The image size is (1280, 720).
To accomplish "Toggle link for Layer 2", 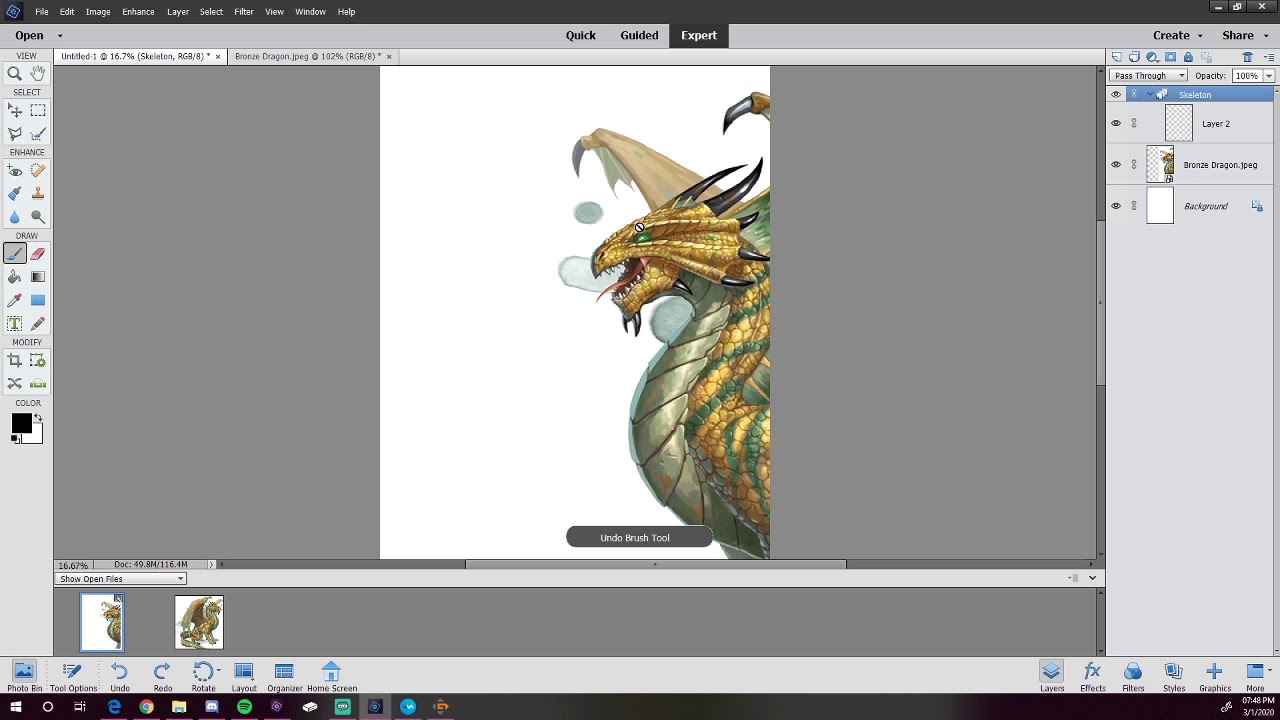I will (x=1134, y=124).
